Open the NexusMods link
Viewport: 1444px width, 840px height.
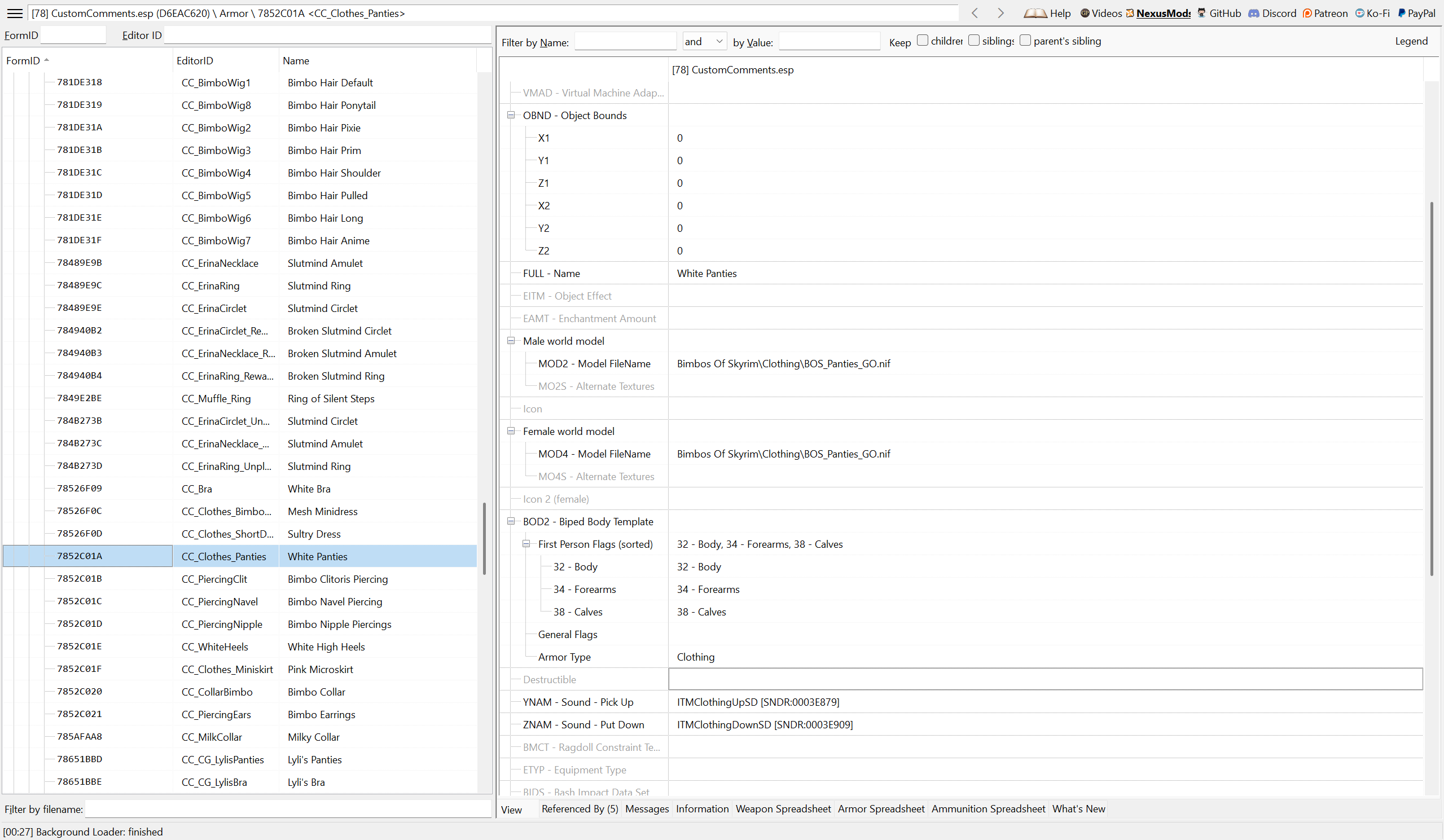1162,13
